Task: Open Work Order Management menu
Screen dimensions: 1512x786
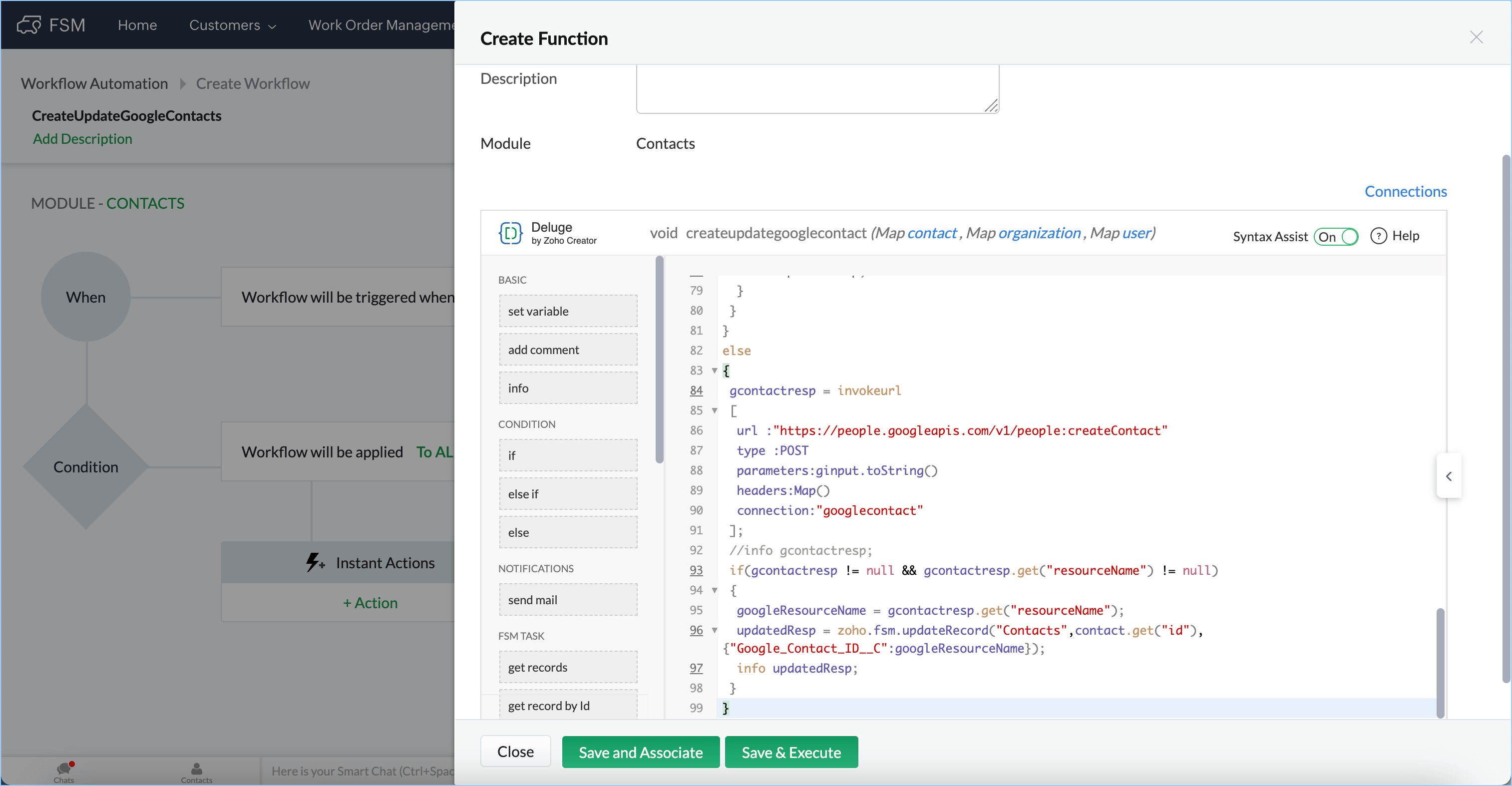Action: [x=381, y=25]
